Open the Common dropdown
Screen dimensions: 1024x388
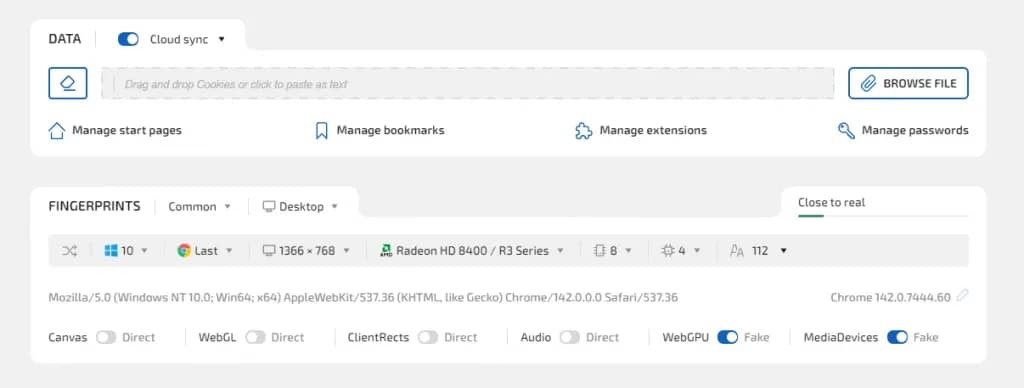pos(200,206)
